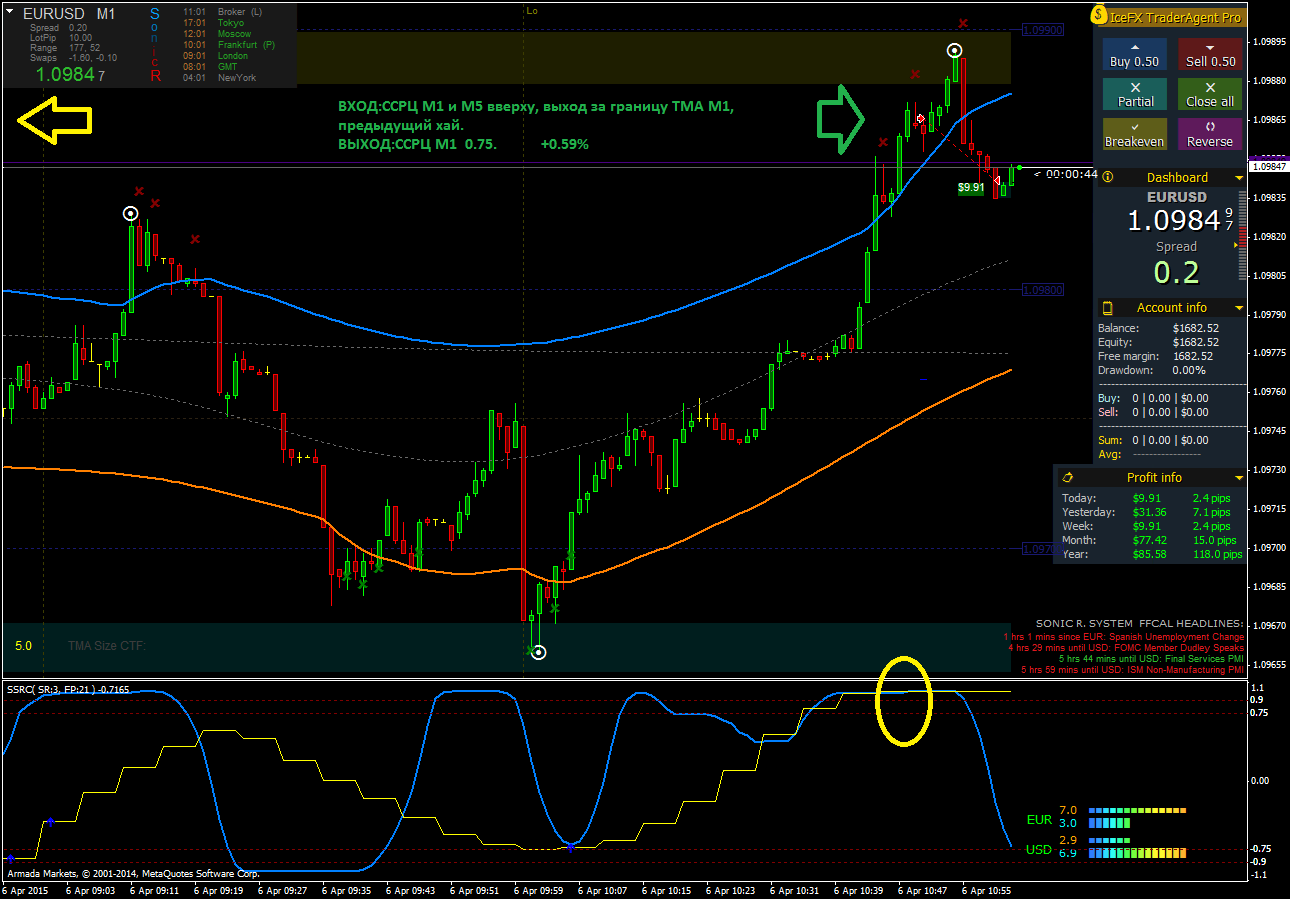Click the Dashboard info icon

(1108, 177)
